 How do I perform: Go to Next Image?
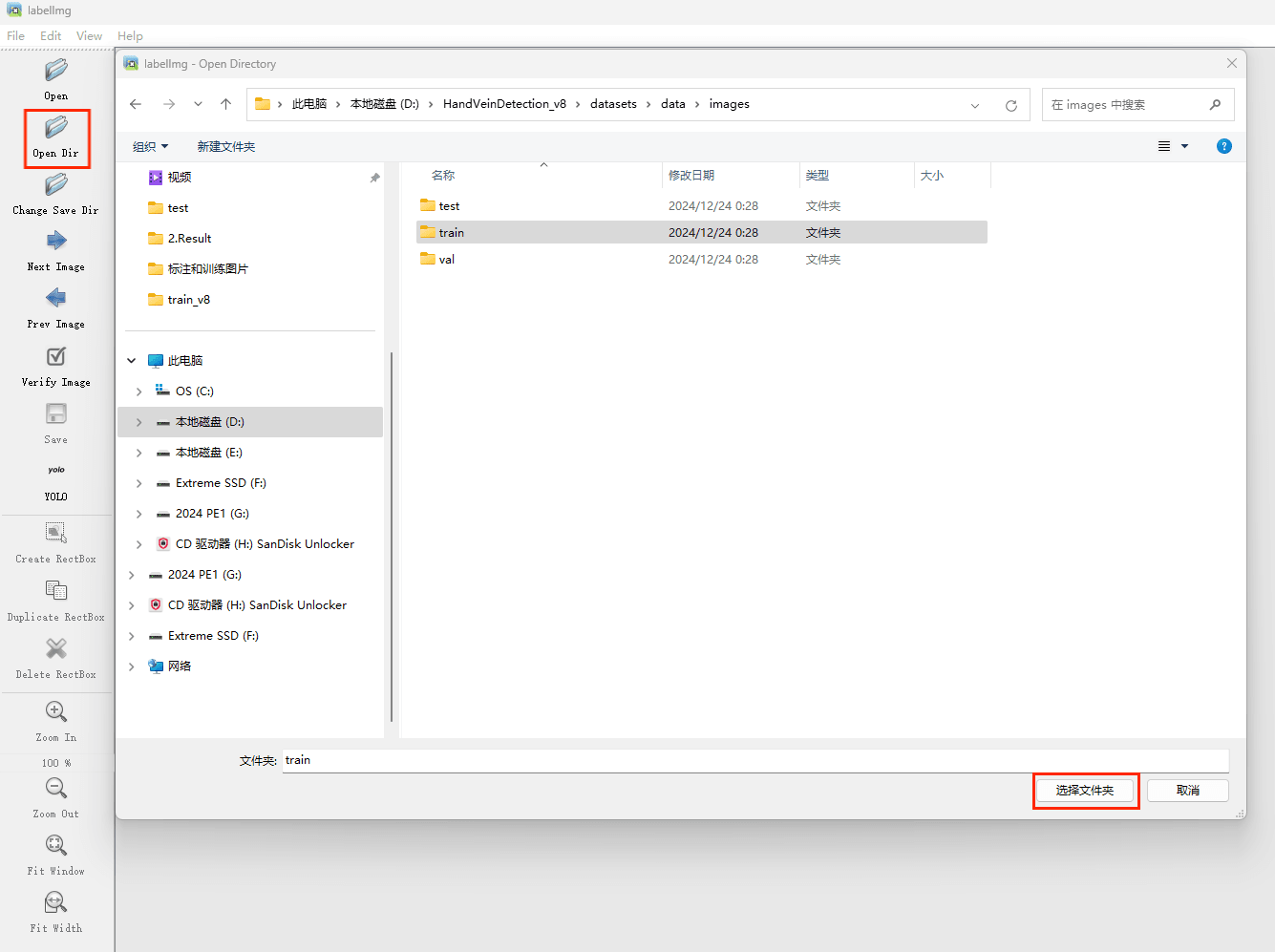tap(56, 242)
